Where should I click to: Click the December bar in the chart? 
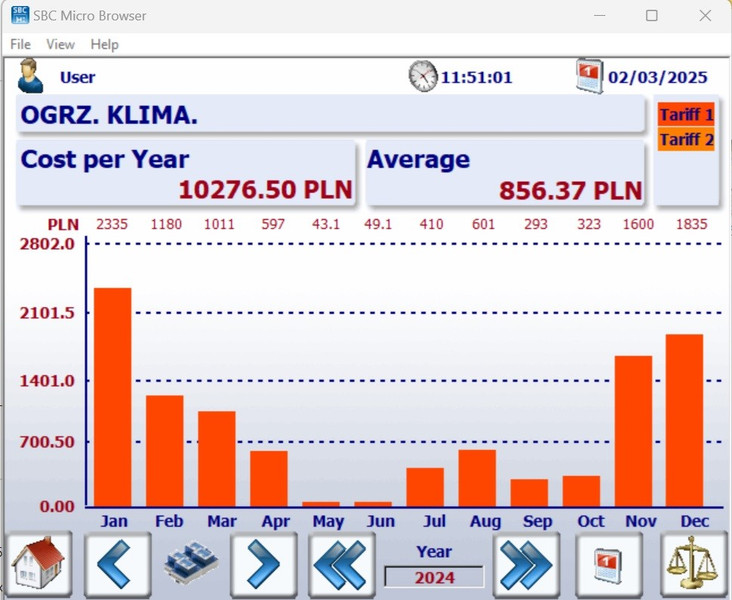point(684,420)
